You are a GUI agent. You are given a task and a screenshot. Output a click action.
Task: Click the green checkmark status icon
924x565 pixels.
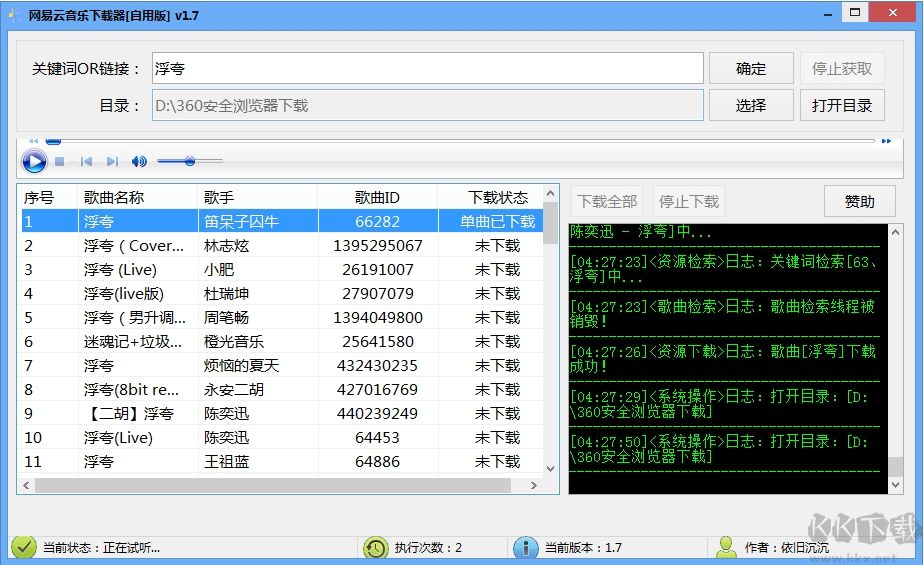(x=23, y=547)
